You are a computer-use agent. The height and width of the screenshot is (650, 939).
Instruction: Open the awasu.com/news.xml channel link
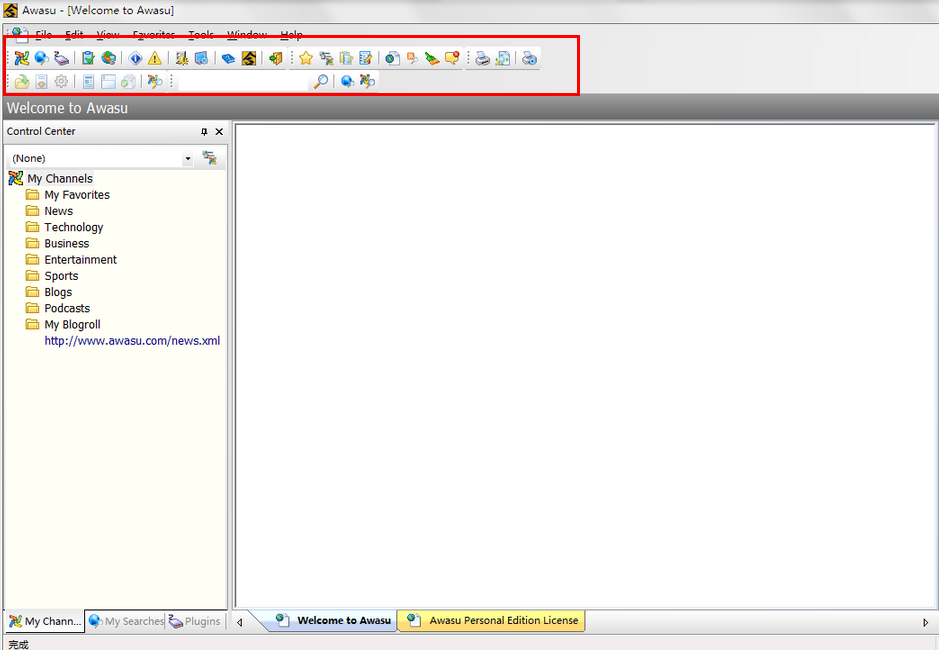[x=132, y=340]
